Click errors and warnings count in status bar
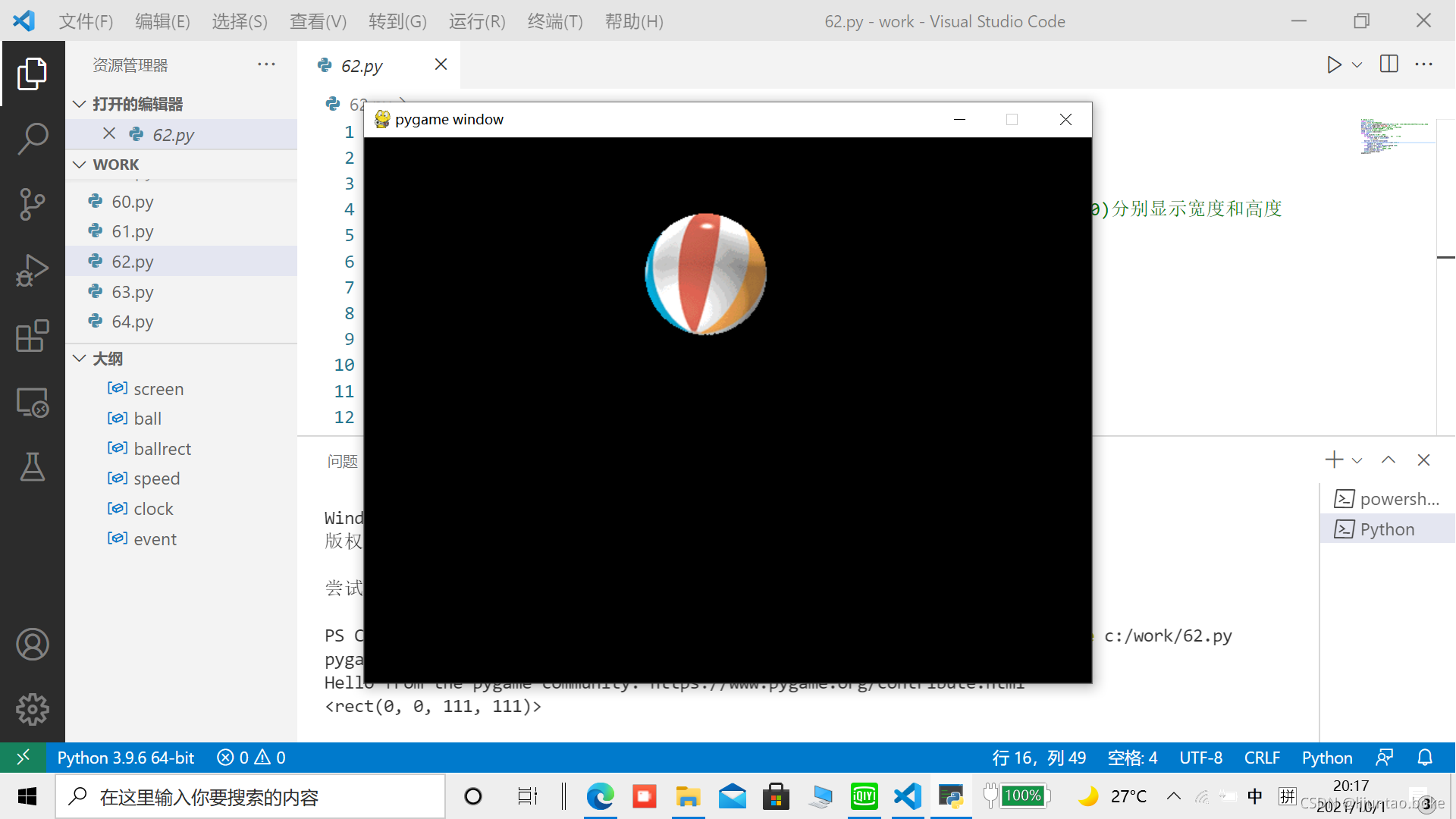The image size is (1456, 819). 251,758
